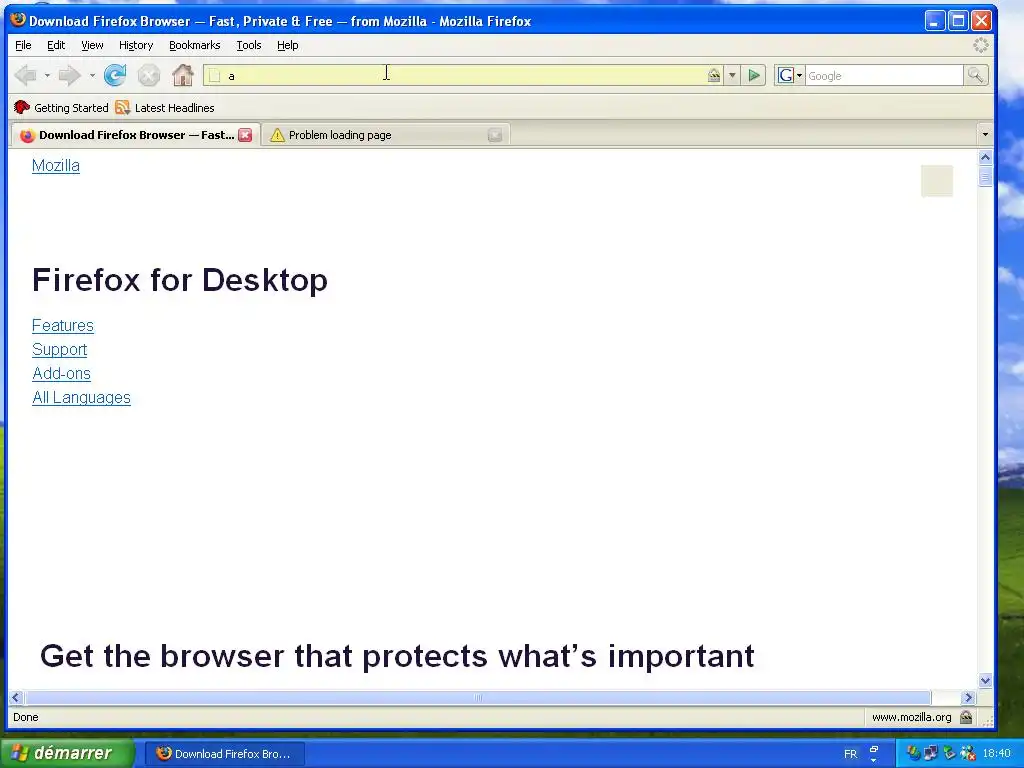The width and height of the screenshot is (1024, 768).
Task: Open the Add-ons link
Action: tap(61, 374)
